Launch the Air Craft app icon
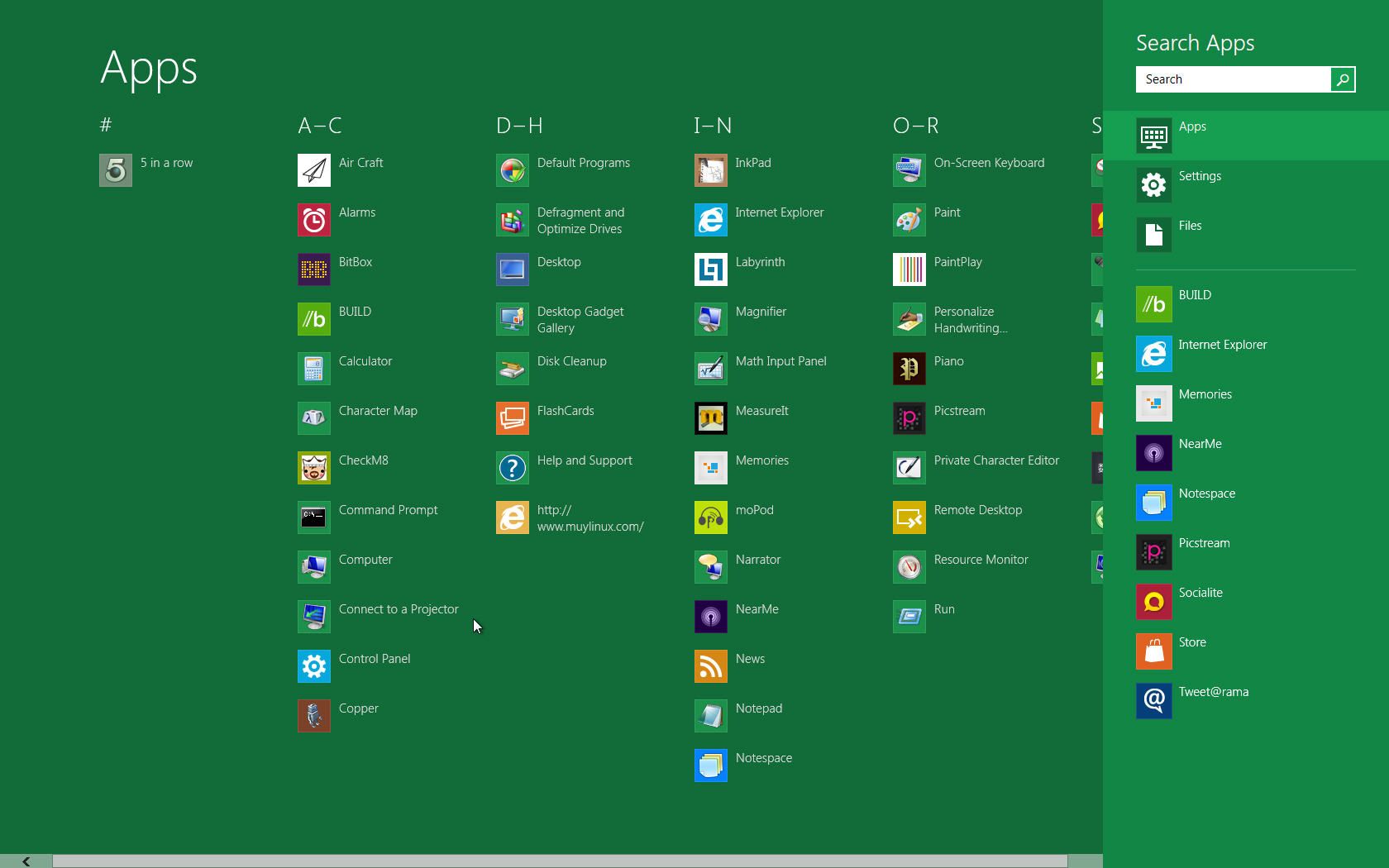The height and width of the screenshot is (868, 1389). [314, 170]
